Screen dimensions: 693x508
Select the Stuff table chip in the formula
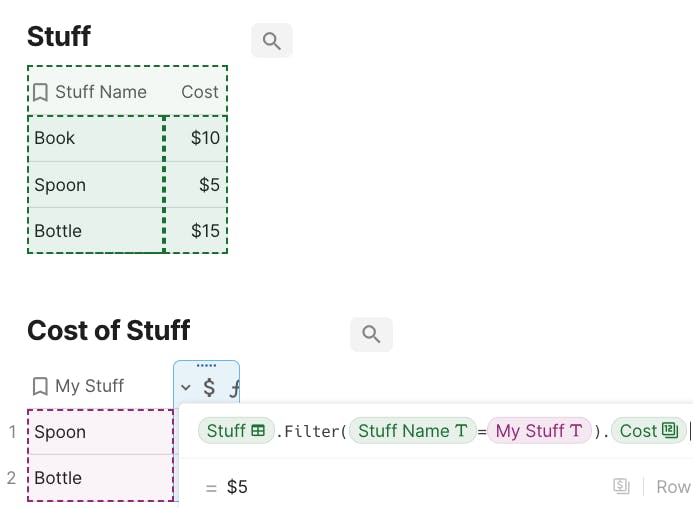click(x=235, y=431)
